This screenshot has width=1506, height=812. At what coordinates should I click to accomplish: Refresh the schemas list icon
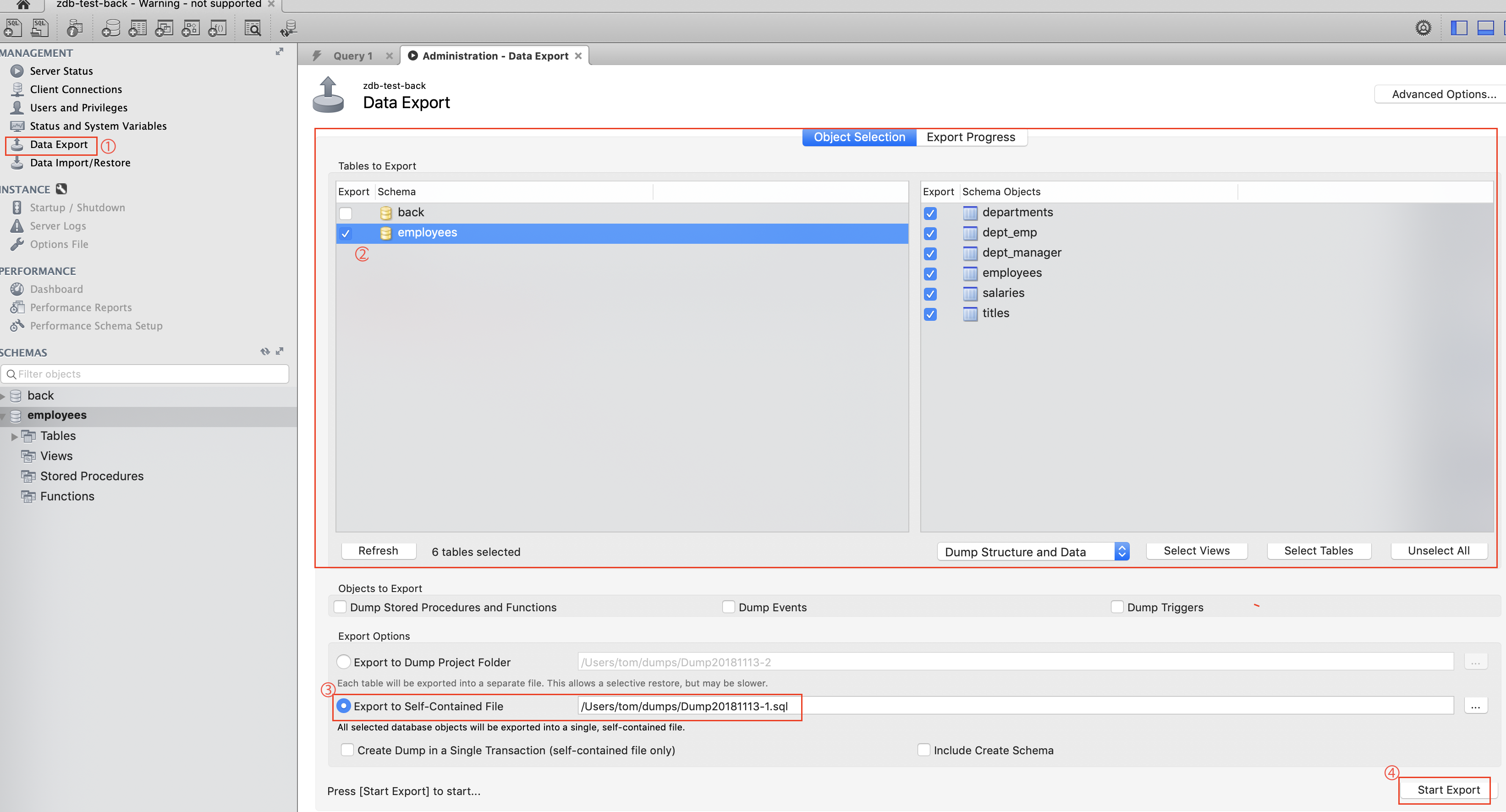tap(265, 351)
